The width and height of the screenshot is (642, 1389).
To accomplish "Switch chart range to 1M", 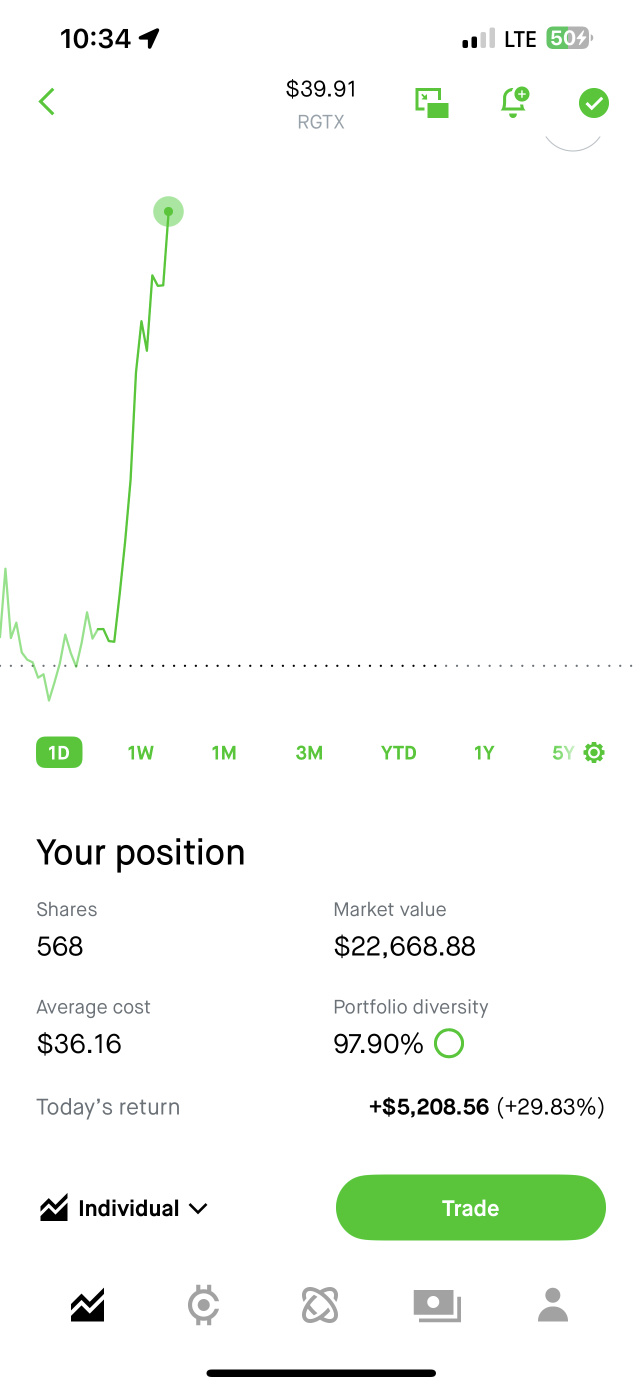I will (224, 753).
